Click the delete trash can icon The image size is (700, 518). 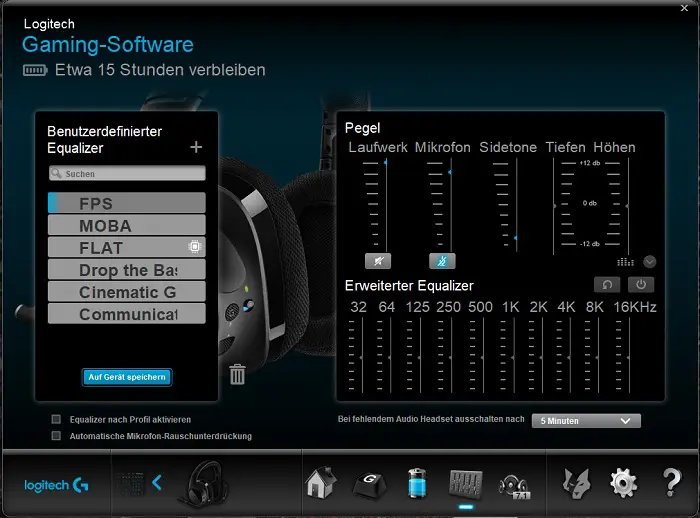pyautogui.click(x=237, y=374)
